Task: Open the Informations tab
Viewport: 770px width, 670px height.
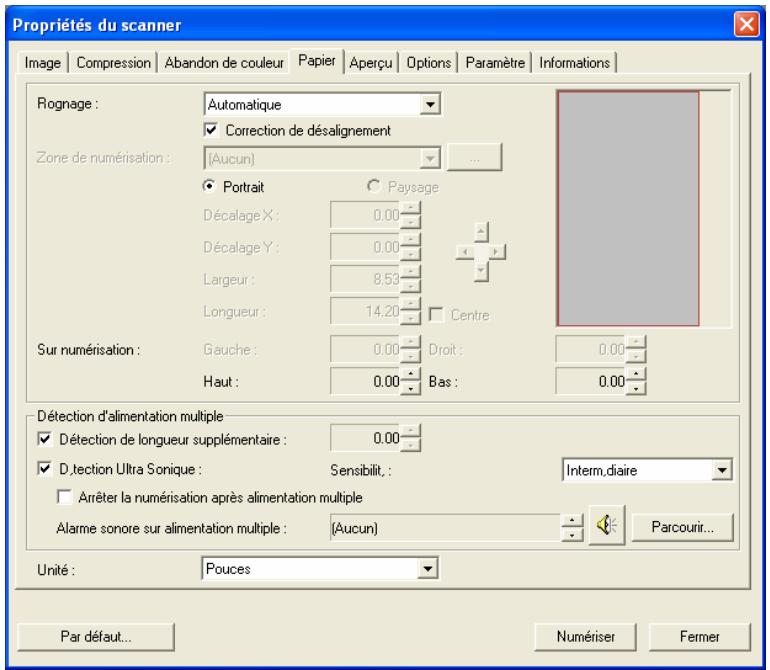Action: (x=575, y=63)
